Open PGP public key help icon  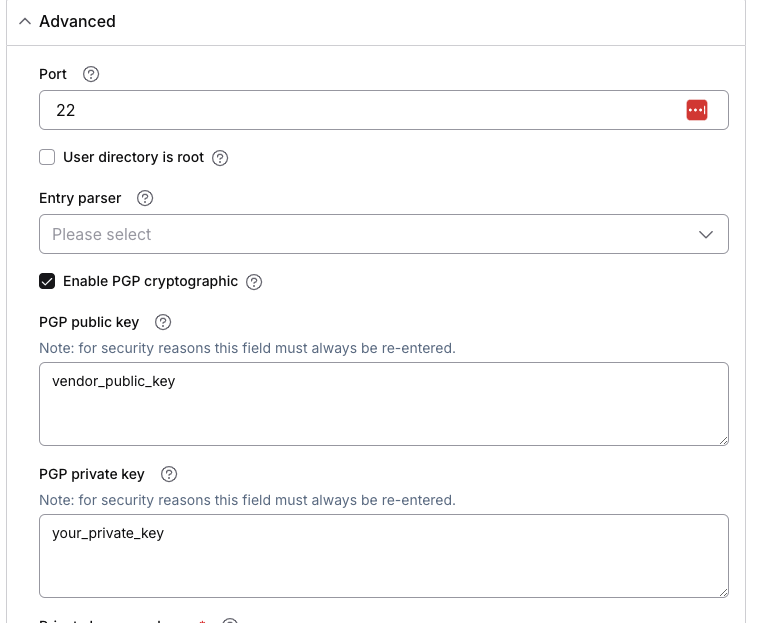click(164, 322)
